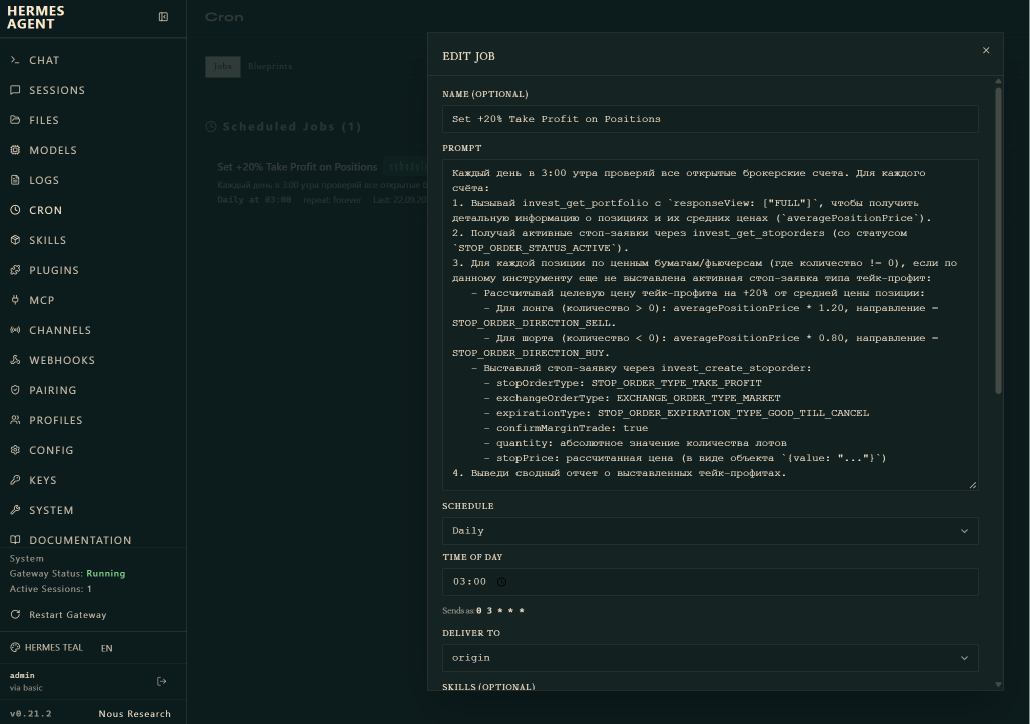Click the Restart Gateway refresh icon
The height and width of the screenshot is (724, 1030).
(x=15, y=615)
